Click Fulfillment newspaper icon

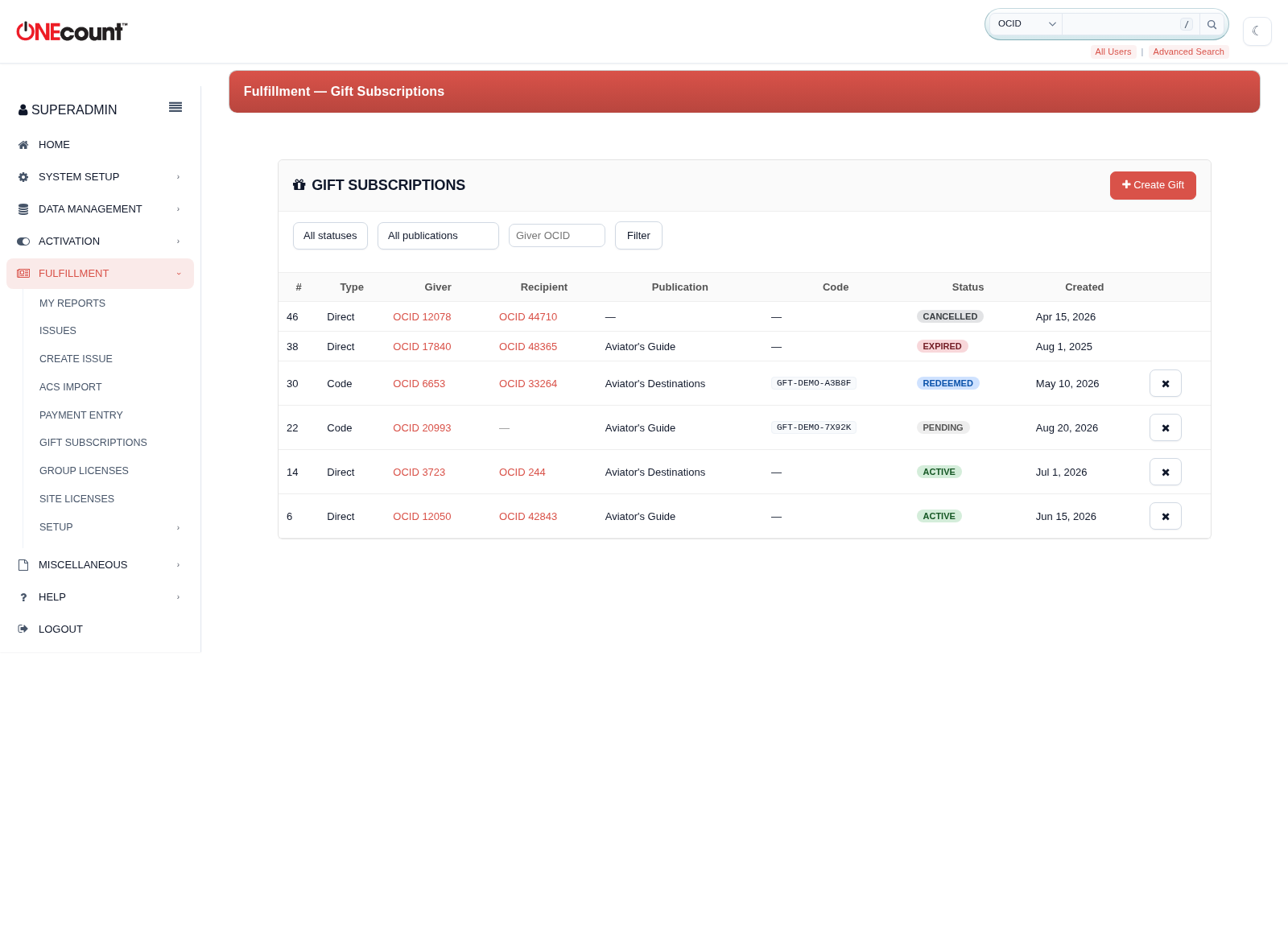pyautogui.click(x=23, y=274)
